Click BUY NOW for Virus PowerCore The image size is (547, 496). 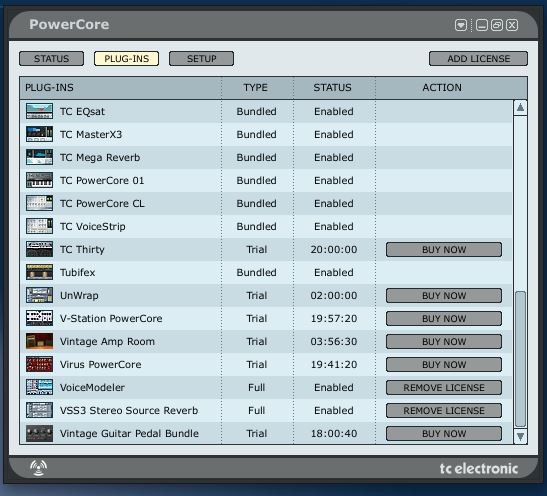point(444,365)
